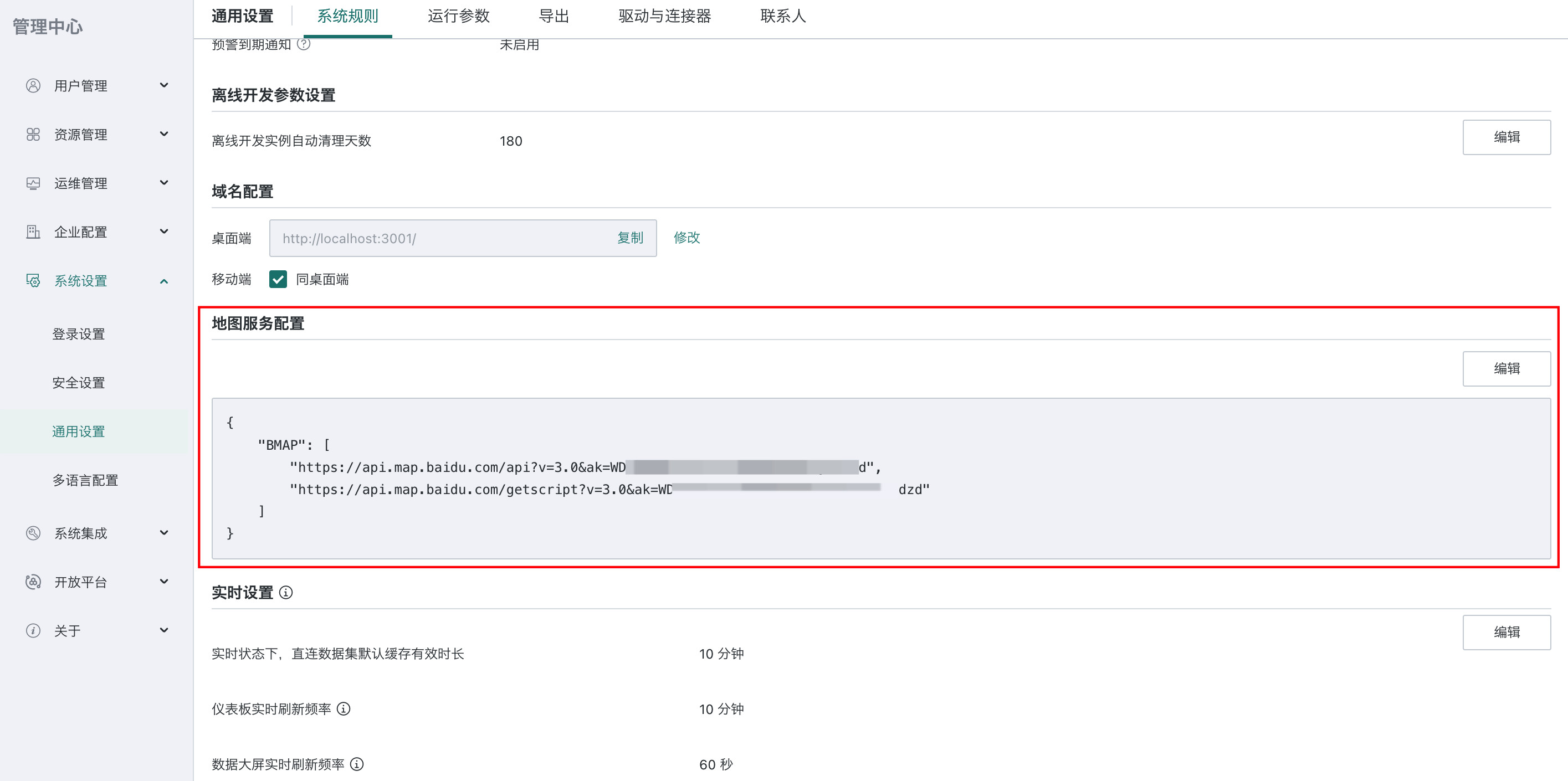This screenshot has width=1568, height=781.
Task: Click the 60 秒 refresh value
Action: point(716,764)
